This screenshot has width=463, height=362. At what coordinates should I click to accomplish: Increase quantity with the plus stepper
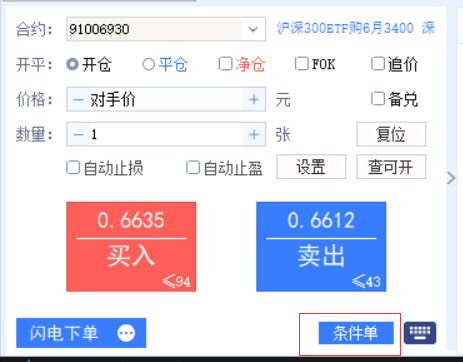tap(254, 134)
